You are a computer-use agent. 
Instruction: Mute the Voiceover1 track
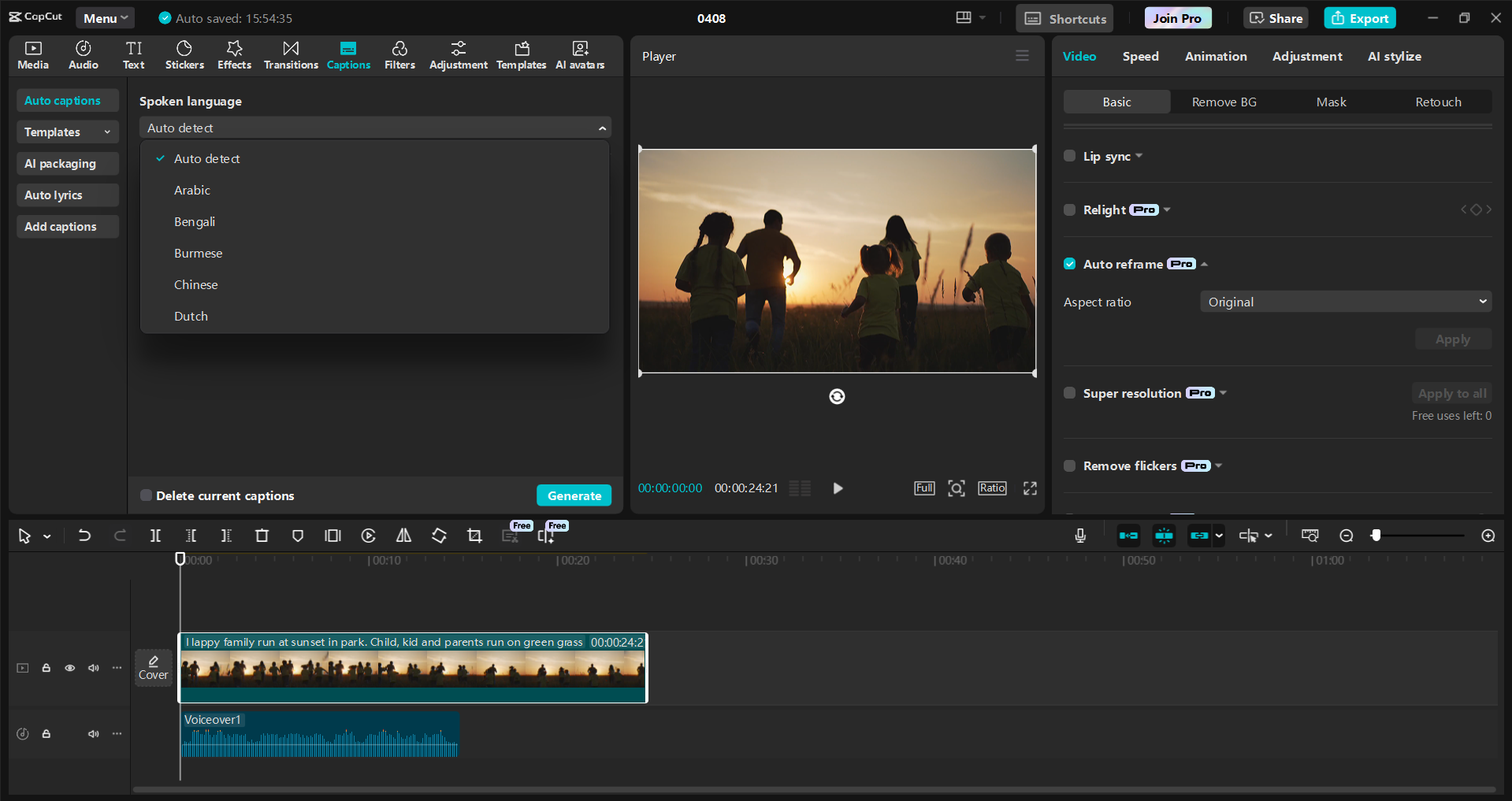click(x=93, y=733)
